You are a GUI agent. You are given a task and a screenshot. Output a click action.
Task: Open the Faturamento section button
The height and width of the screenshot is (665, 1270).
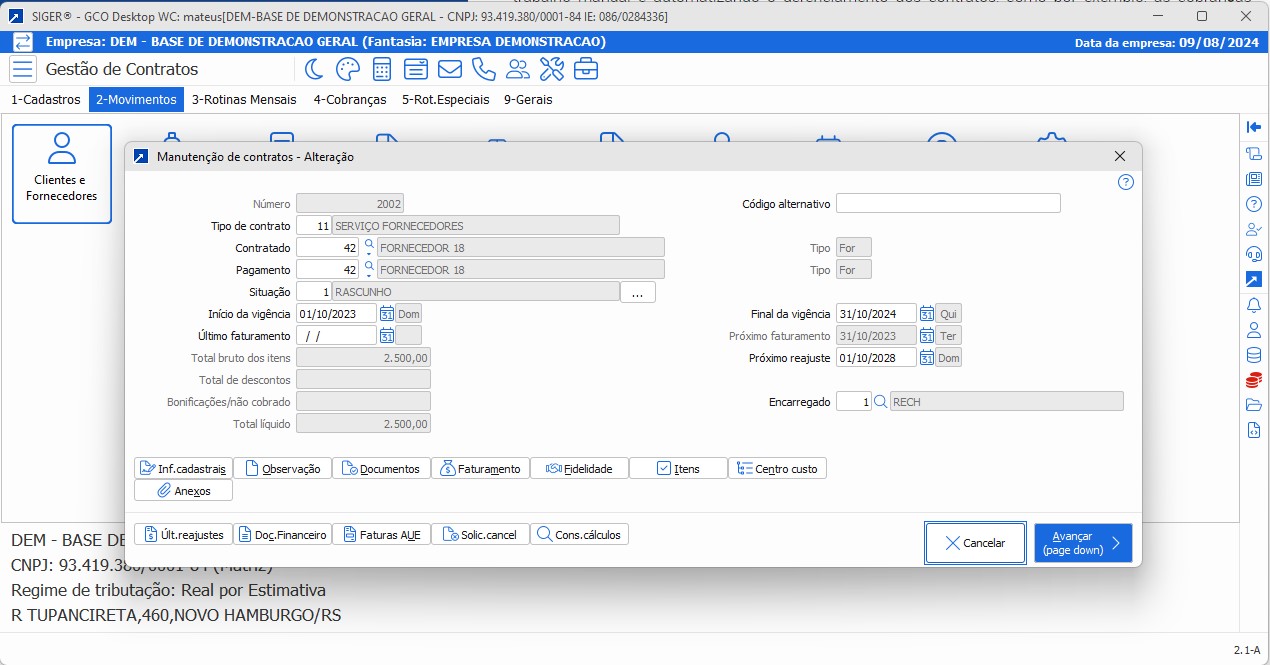point(480,468)
